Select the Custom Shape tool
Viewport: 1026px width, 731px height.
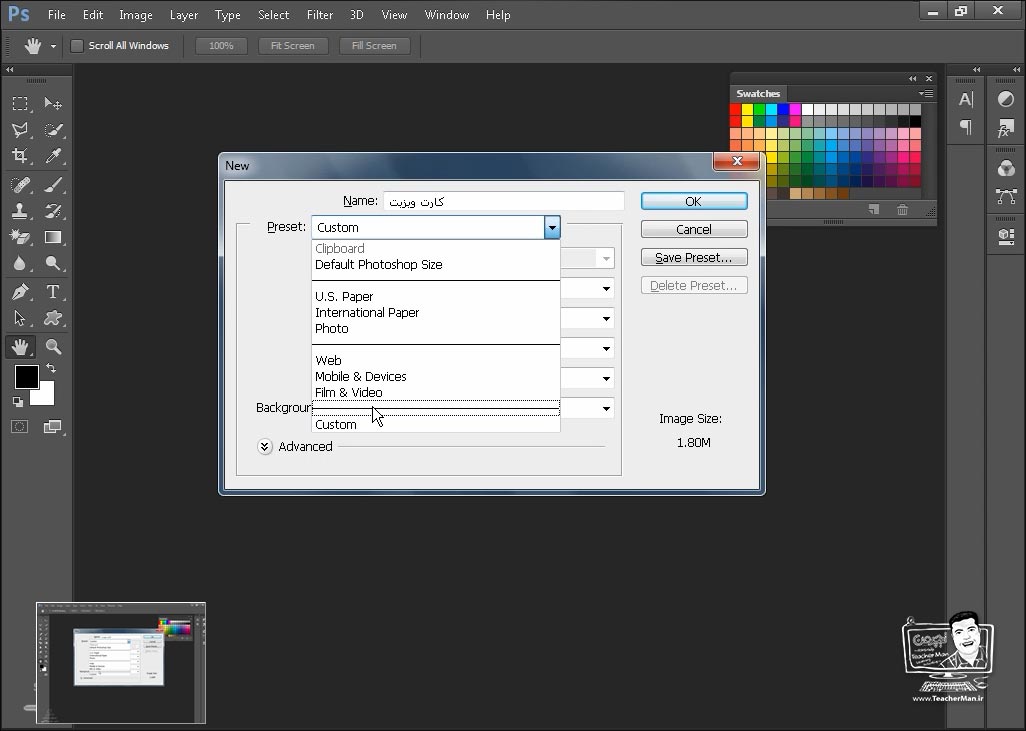(x=53, y=318)
